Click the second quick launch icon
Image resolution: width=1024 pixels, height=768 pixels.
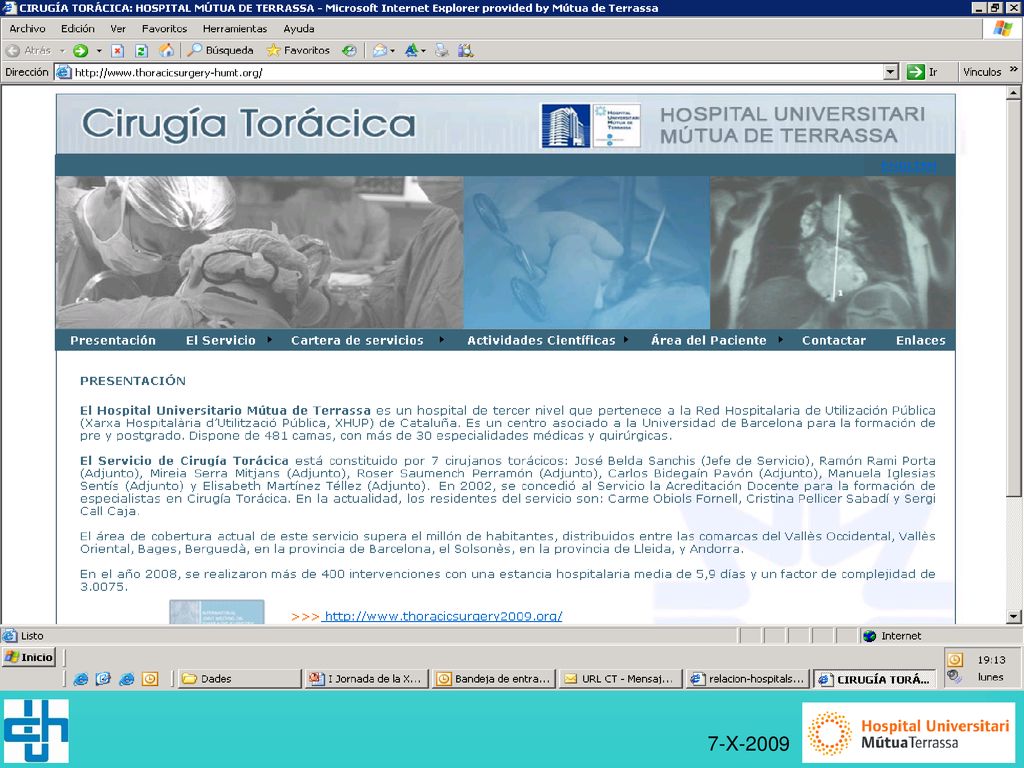tap(103, 679)
